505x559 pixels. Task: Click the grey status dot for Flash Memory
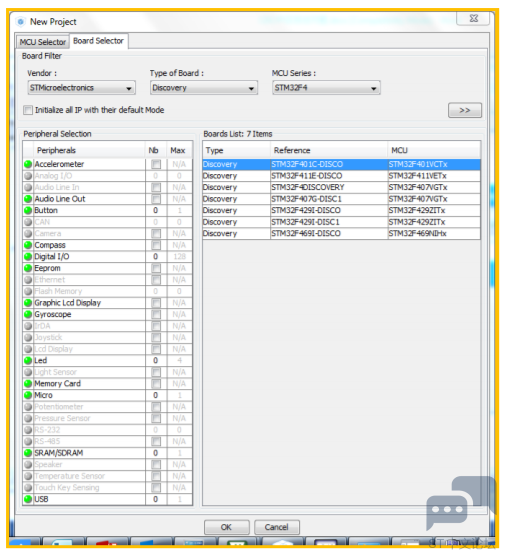[x=28, y=291]
